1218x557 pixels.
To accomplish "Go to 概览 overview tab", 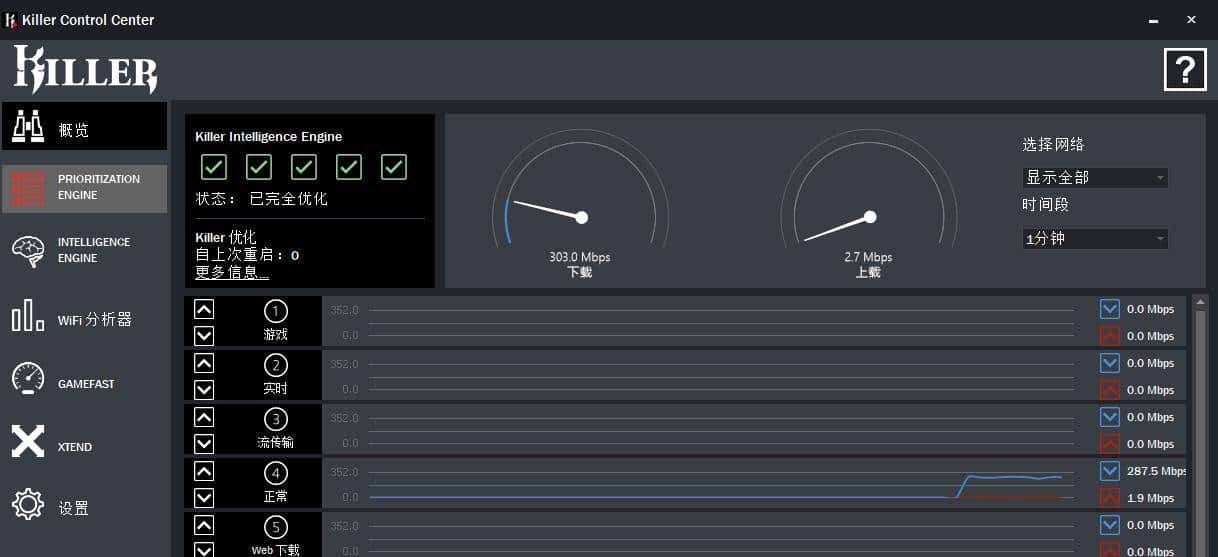I will point(84,126).
